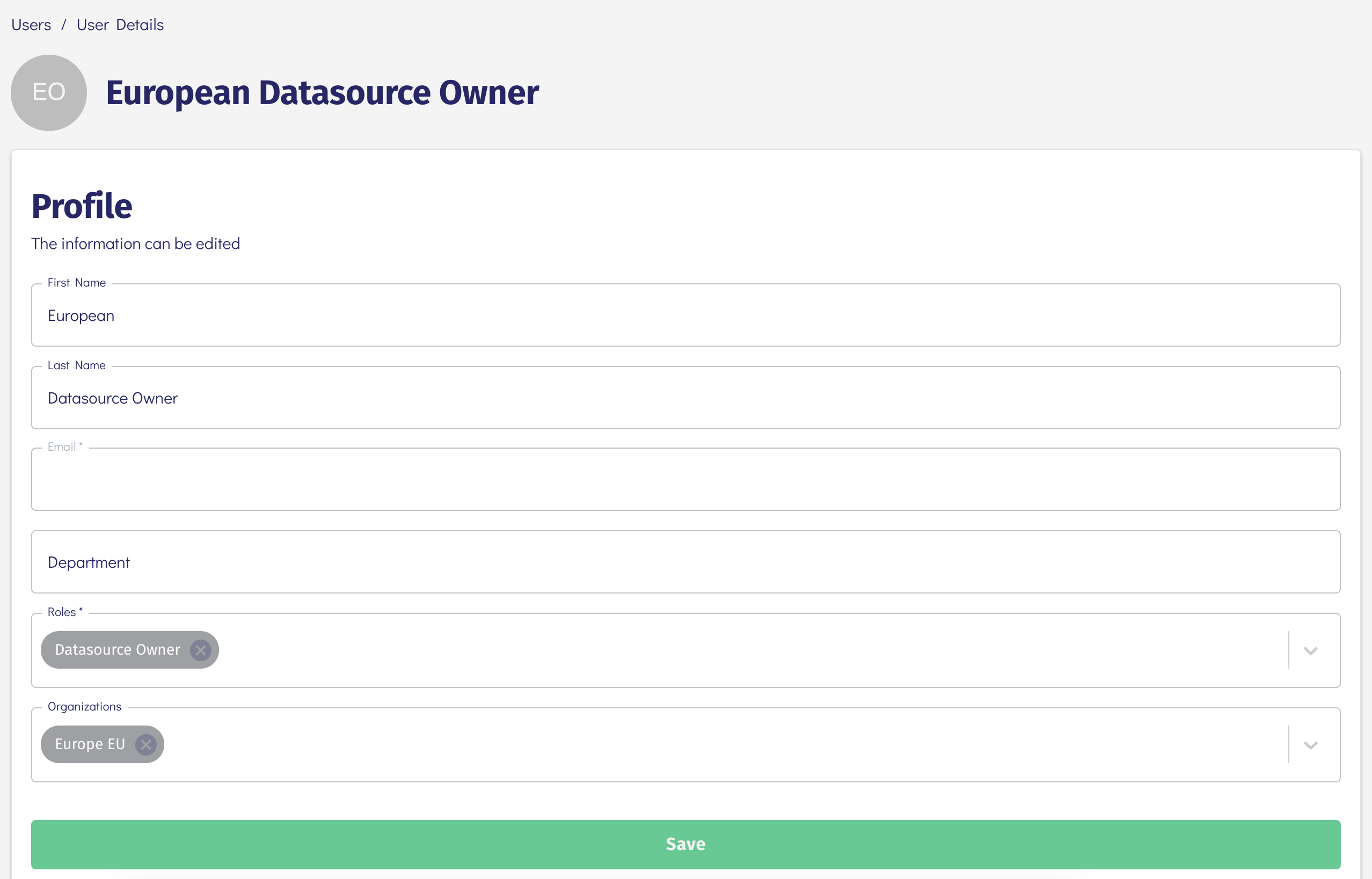Click the EO avatar circle
This screenshot has height=879, width=1372.
pos(48,92)
